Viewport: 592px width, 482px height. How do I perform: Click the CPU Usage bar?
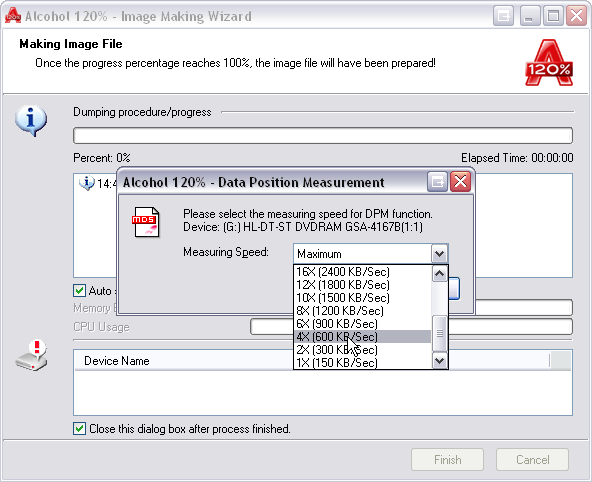point(412,326)
